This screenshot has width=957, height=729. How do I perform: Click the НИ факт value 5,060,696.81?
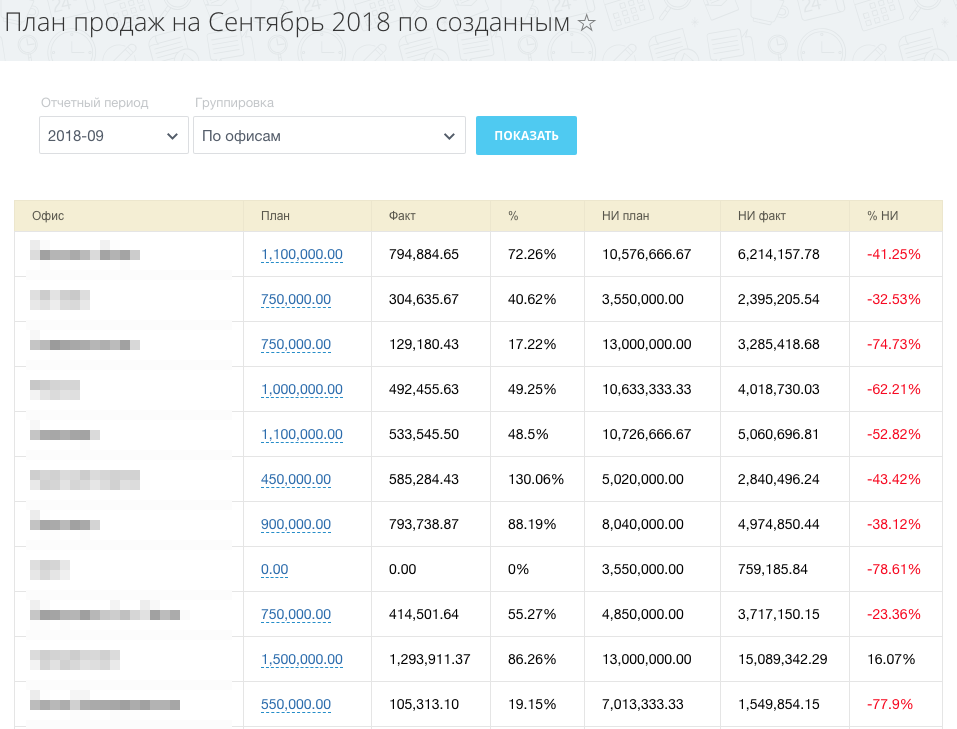coord(778,435)
